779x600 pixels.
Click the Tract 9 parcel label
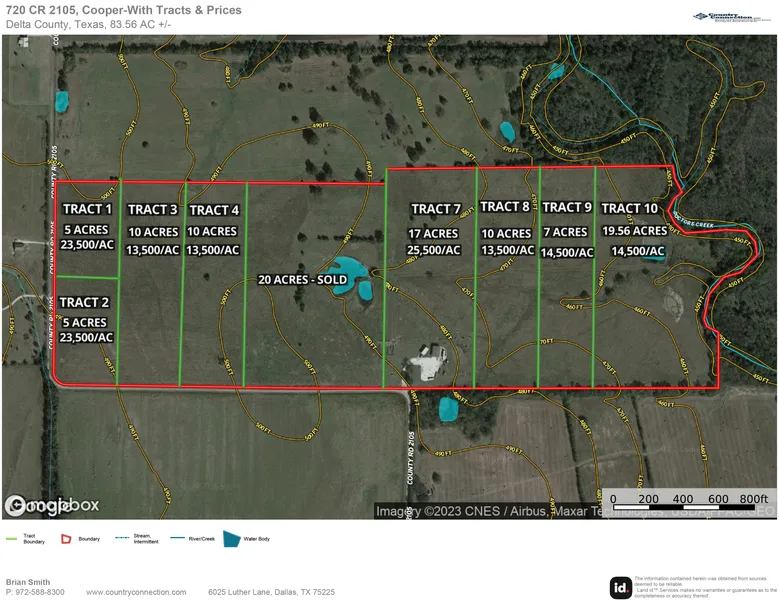(x=567, y=207)
